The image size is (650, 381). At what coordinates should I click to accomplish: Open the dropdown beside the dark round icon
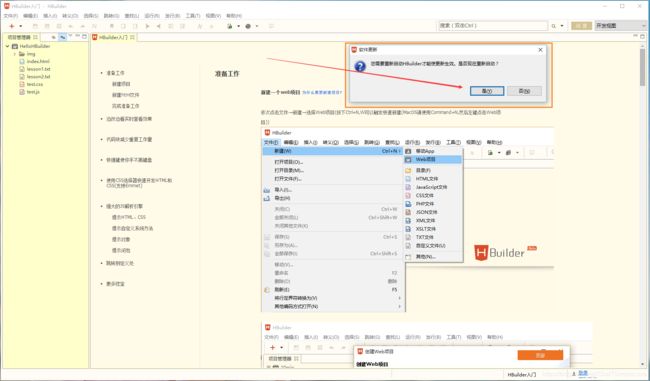pos(257,26)
